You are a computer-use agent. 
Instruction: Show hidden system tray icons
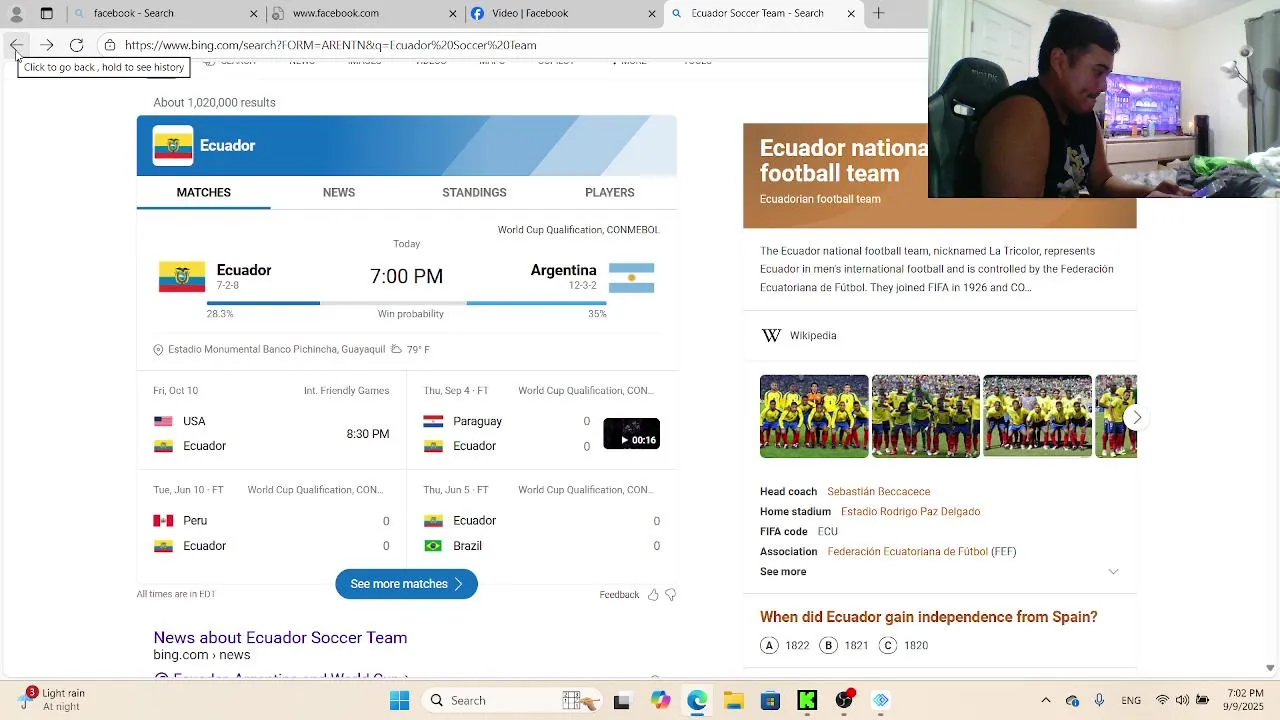click(1046, 700)
